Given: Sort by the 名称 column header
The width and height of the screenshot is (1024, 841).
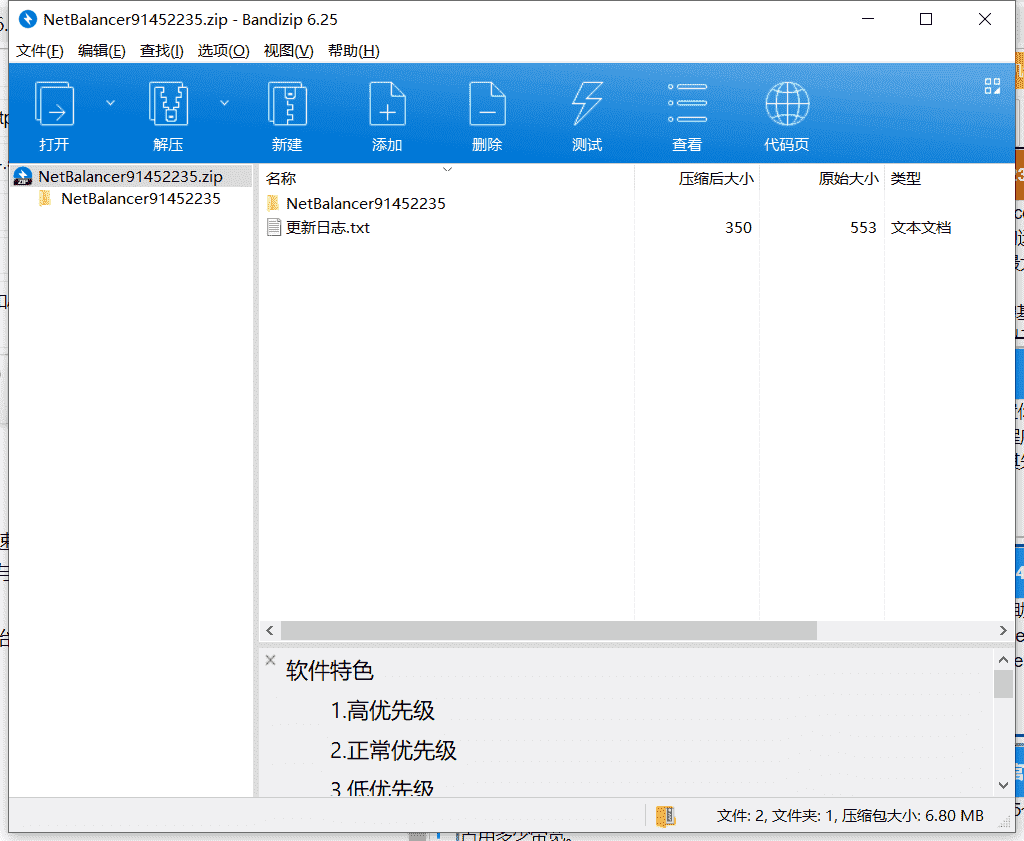Looking at the screenshot, I should (x=281, y=178).
